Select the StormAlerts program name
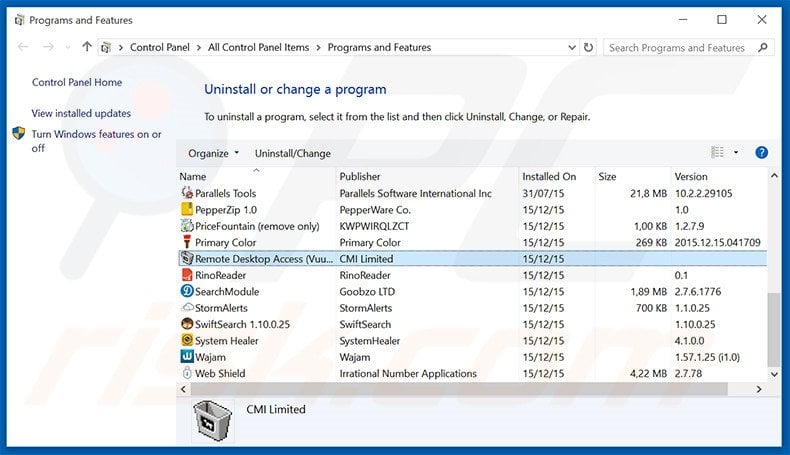Screen dimensions: 790x455 [x=221, y=308]
